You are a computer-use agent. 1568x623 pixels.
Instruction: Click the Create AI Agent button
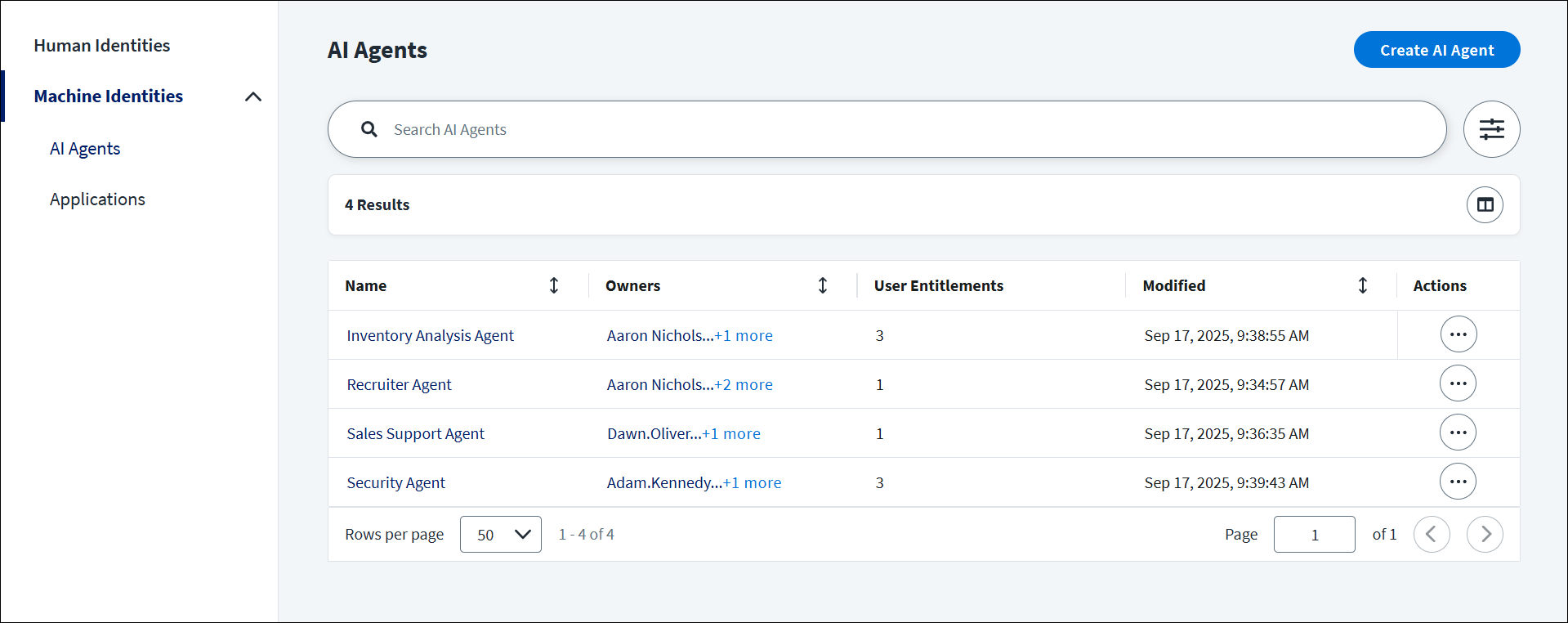(1436, 50)
